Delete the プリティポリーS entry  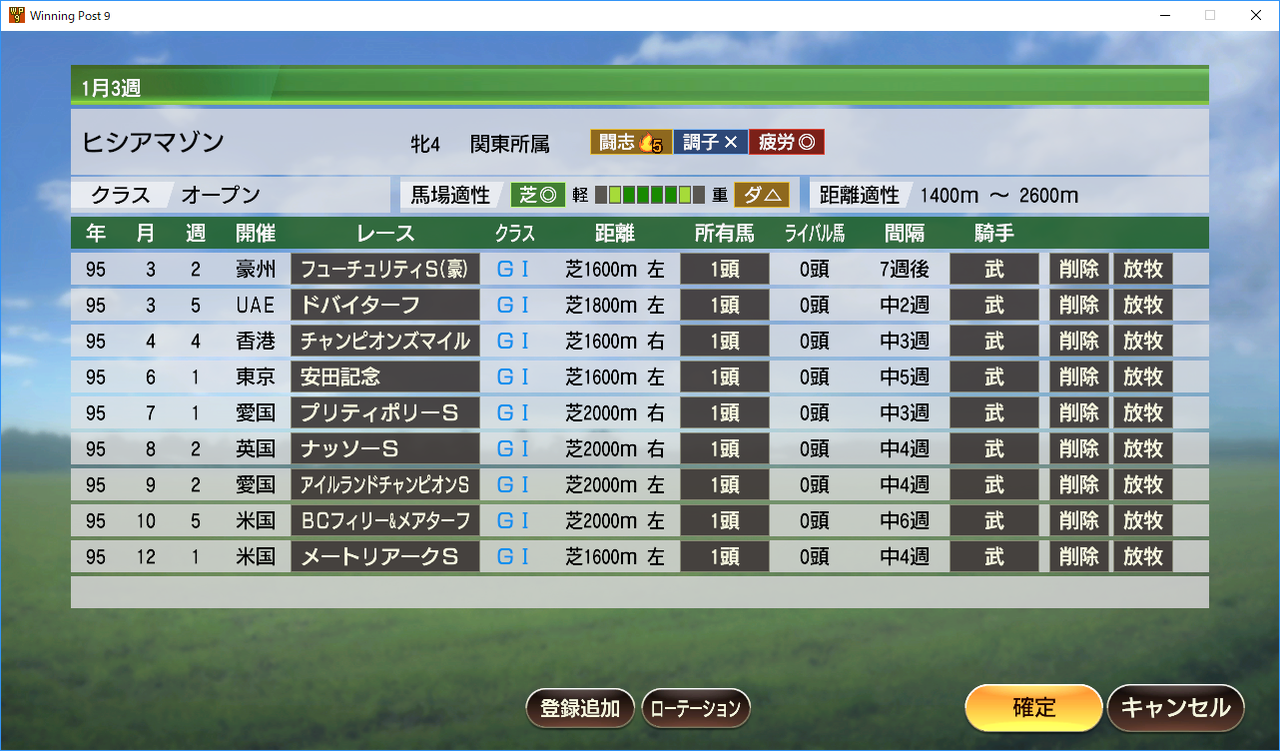point(1079,413)
